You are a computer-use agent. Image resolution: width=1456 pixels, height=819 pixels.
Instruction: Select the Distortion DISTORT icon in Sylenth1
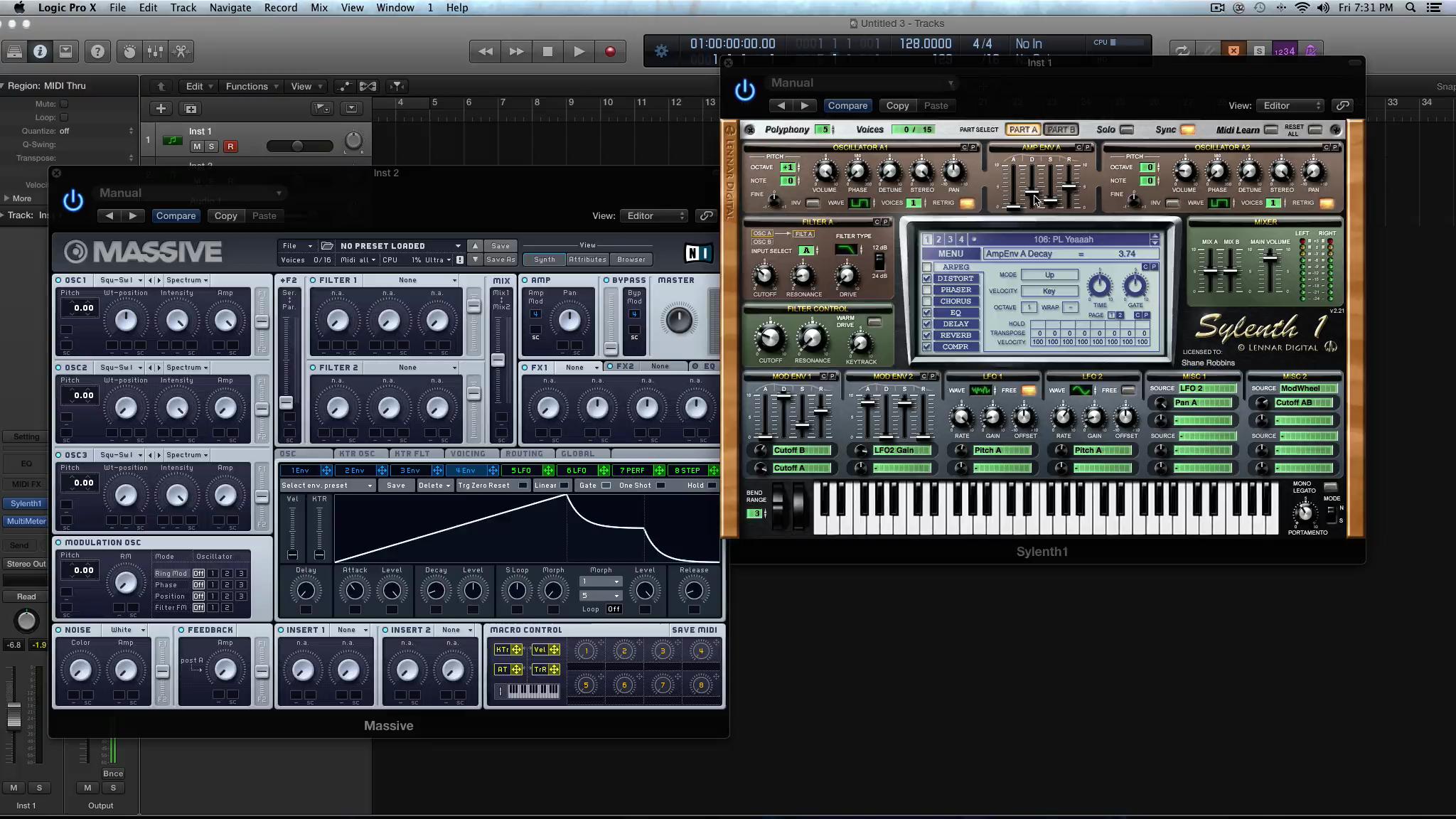(956, 279)
